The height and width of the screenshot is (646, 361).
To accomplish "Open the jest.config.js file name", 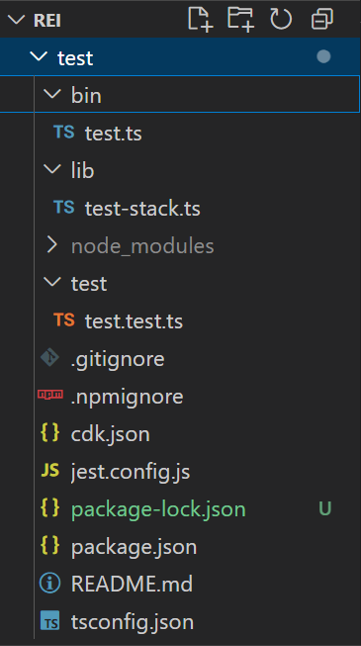I will [x=131, y=472].
